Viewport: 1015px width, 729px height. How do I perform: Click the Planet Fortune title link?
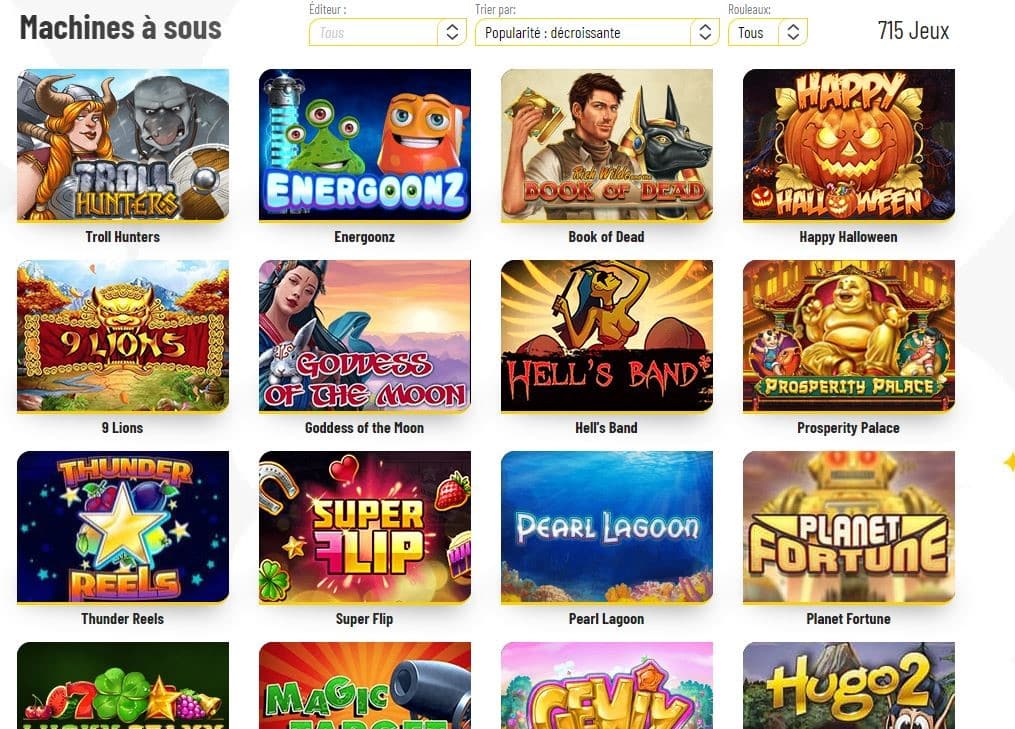coord(848,619)
